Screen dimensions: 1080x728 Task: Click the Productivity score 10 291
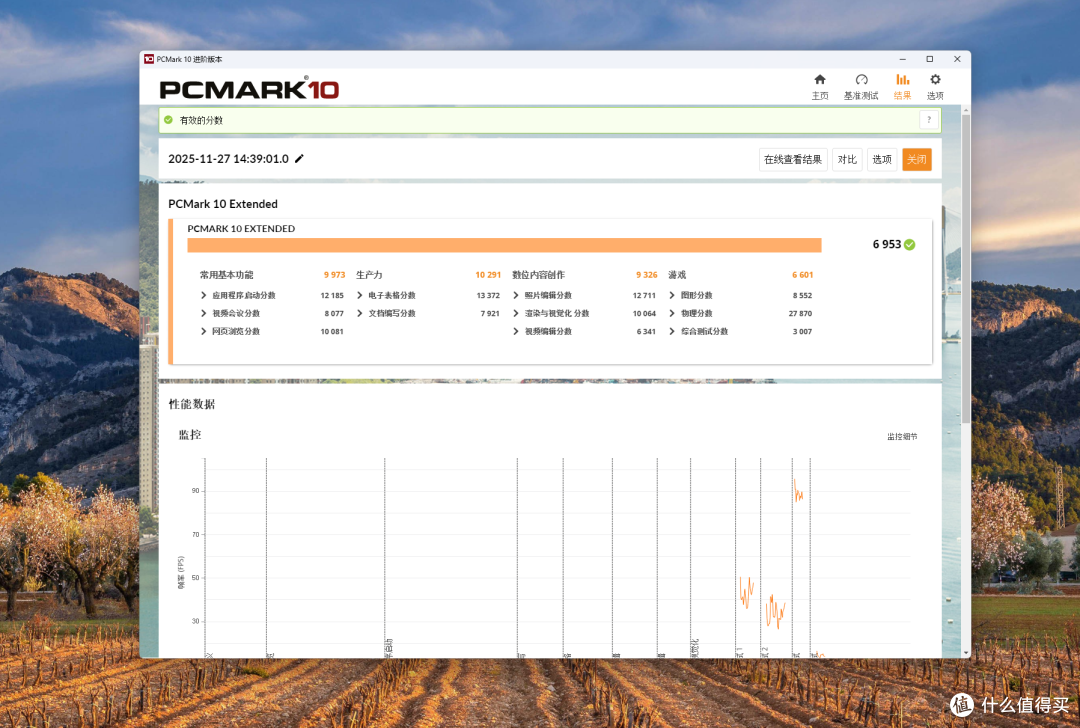[x=488, y=275]
